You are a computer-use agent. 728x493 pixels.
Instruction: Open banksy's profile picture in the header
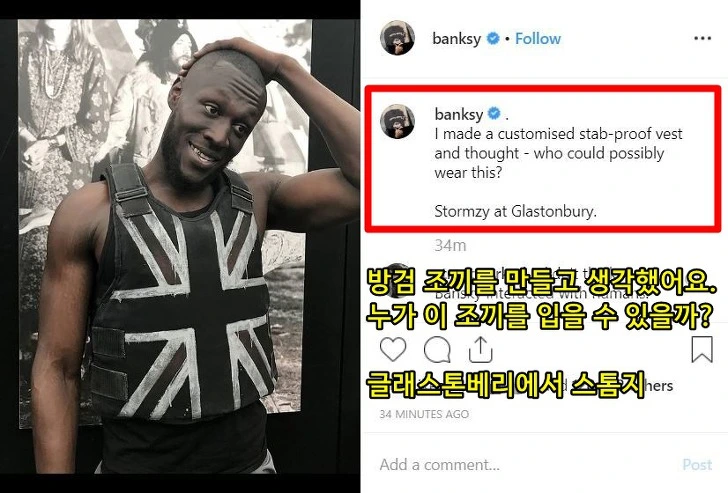(x=397, y=38)
